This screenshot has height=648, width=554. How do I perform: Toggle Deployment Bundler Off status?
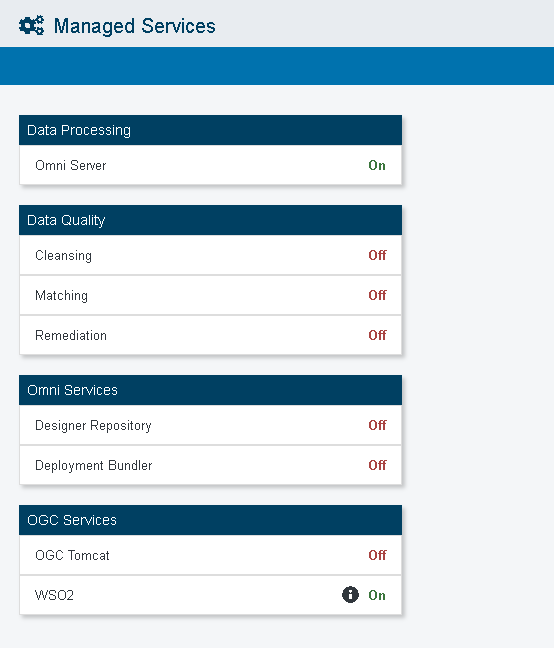pos(377,465)
